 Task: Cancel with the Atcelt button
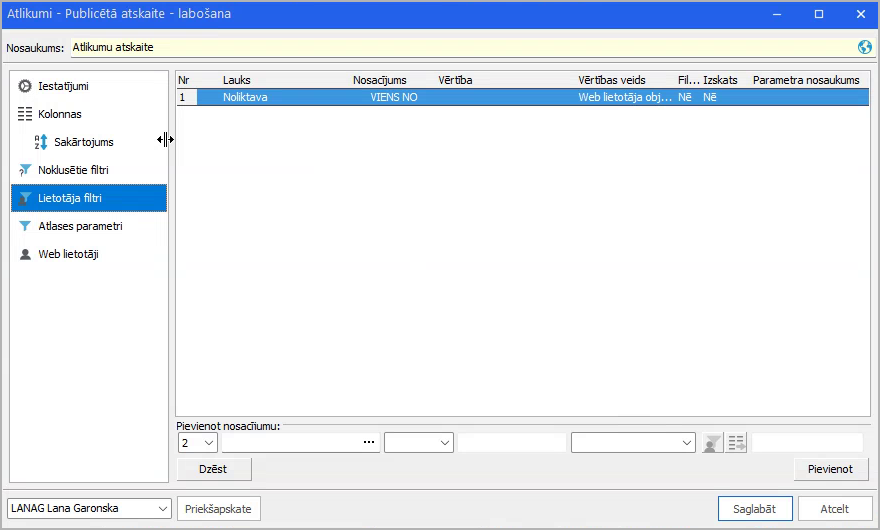pos(835,509)
